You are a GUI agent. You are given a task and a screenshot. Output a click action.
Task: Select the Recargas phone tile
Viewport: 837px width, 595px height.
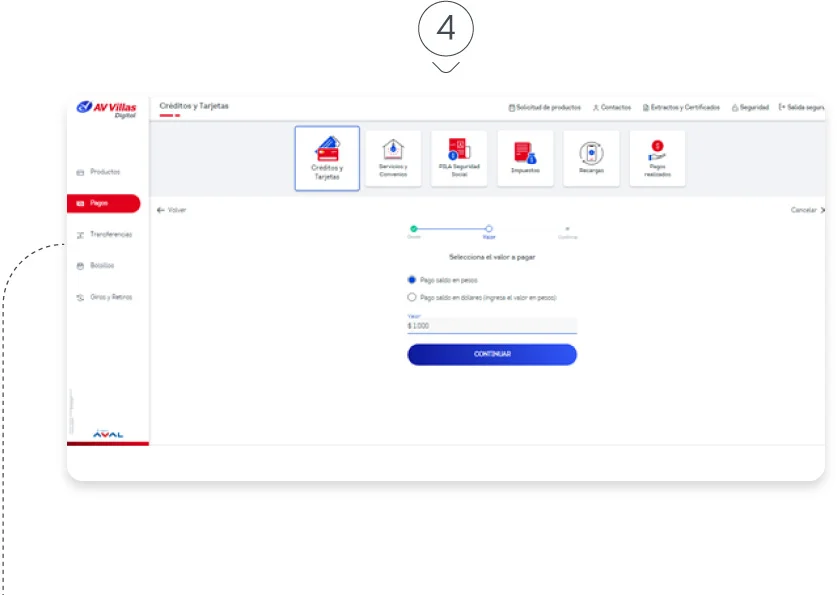(x=591, y=158)
